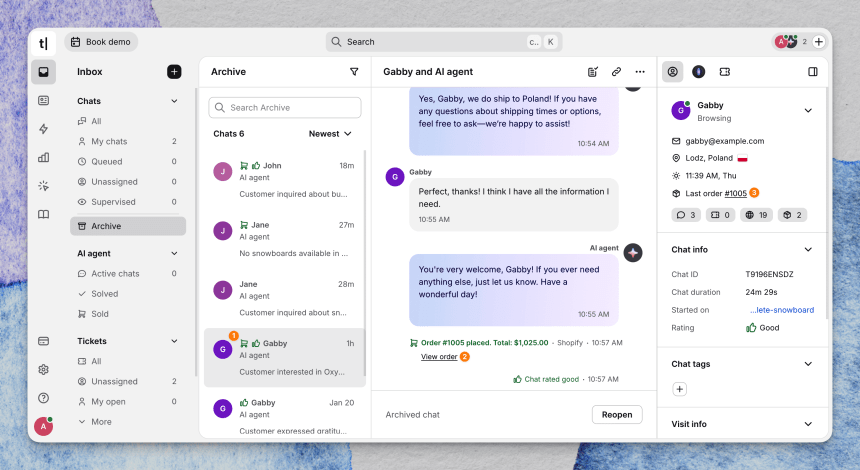
Task: Collapse the Tickets section chevron
Action: [x=174, y=341]
